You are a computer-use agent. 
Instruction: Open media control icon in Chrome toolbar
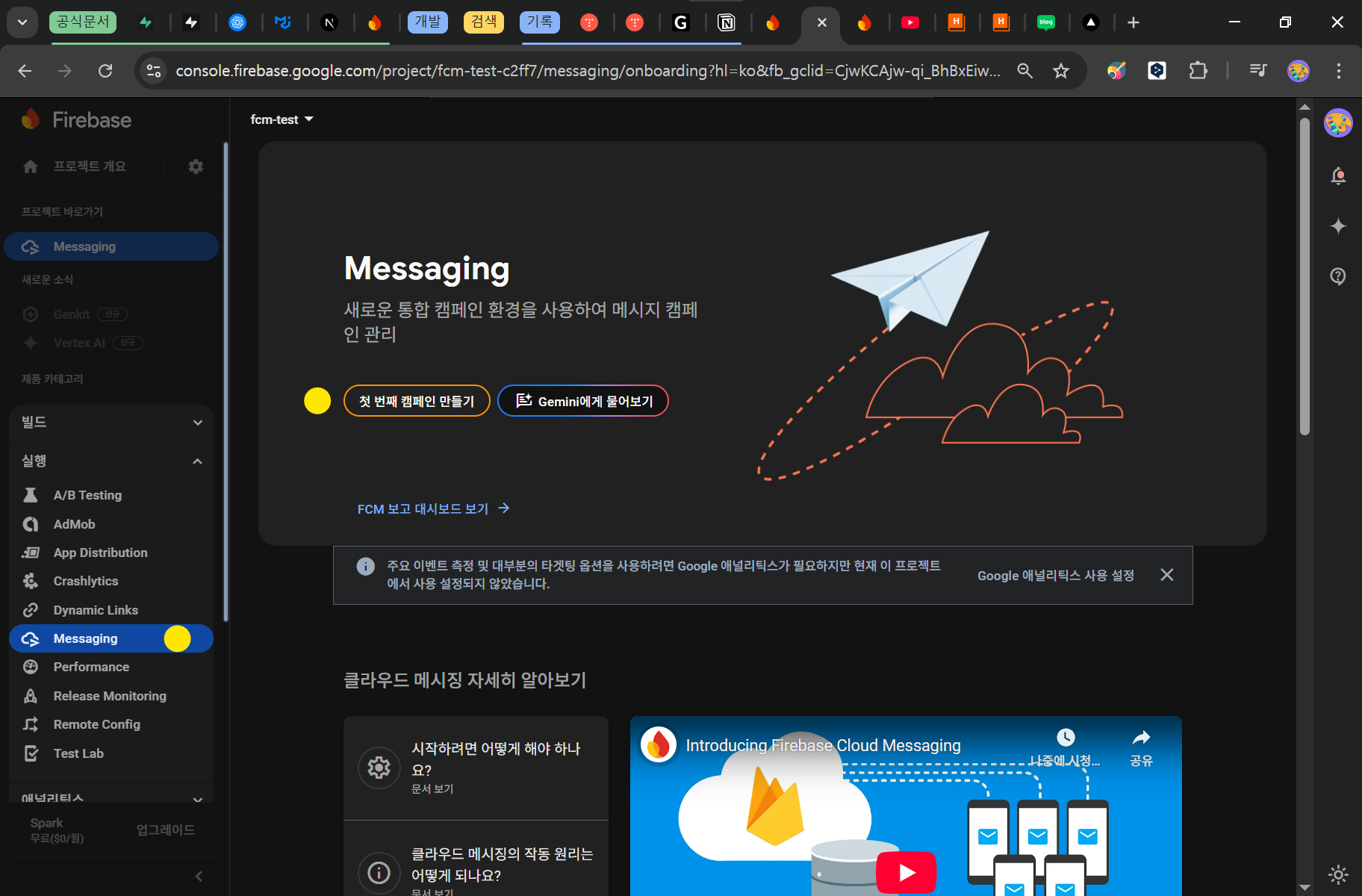(x=1258, y=71)
